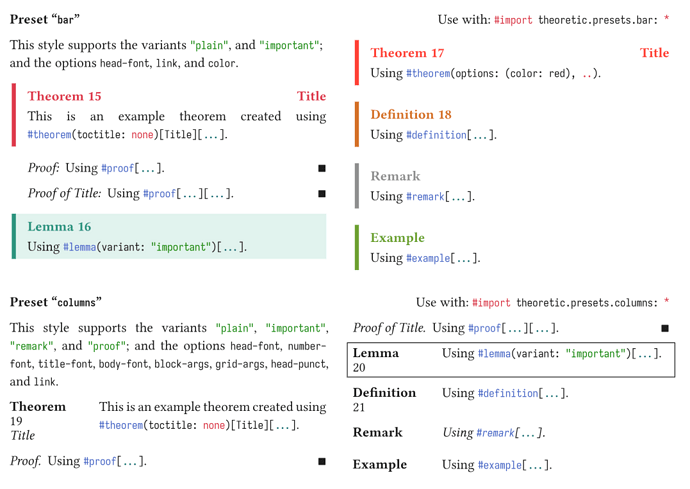Click the green bar beside the Example block
The width and height of the screenshot is (690, 489).
(x=357, y=247)
